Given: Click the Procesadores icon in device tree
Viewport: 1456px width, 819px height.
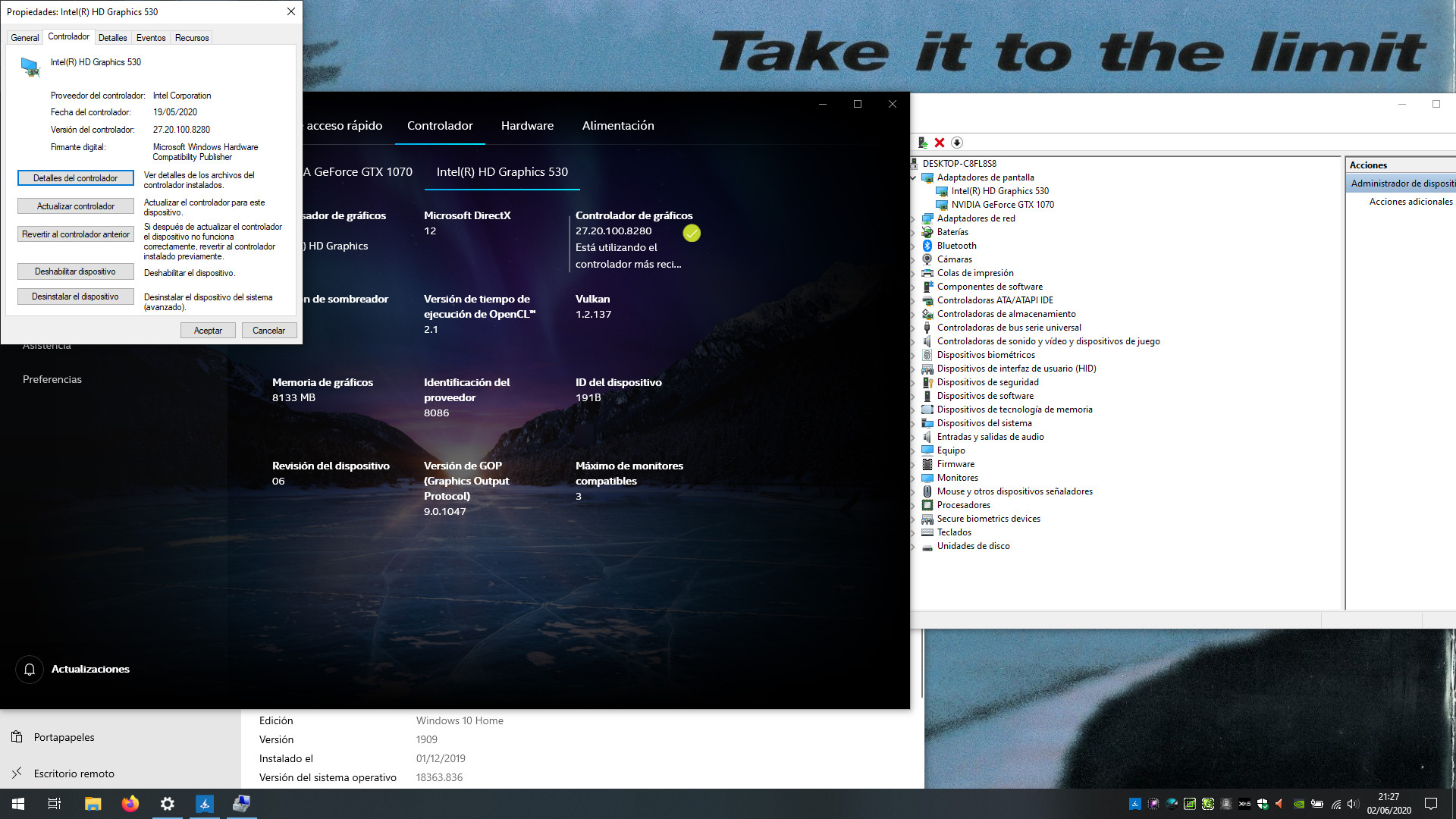Looking at the screenshot, I should click(927, 505).
